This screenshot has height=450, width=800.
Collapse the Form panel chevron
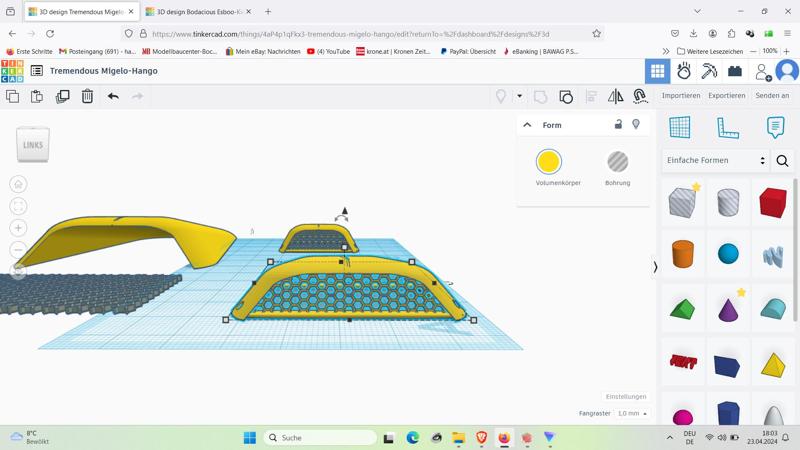tap(527, 125)
